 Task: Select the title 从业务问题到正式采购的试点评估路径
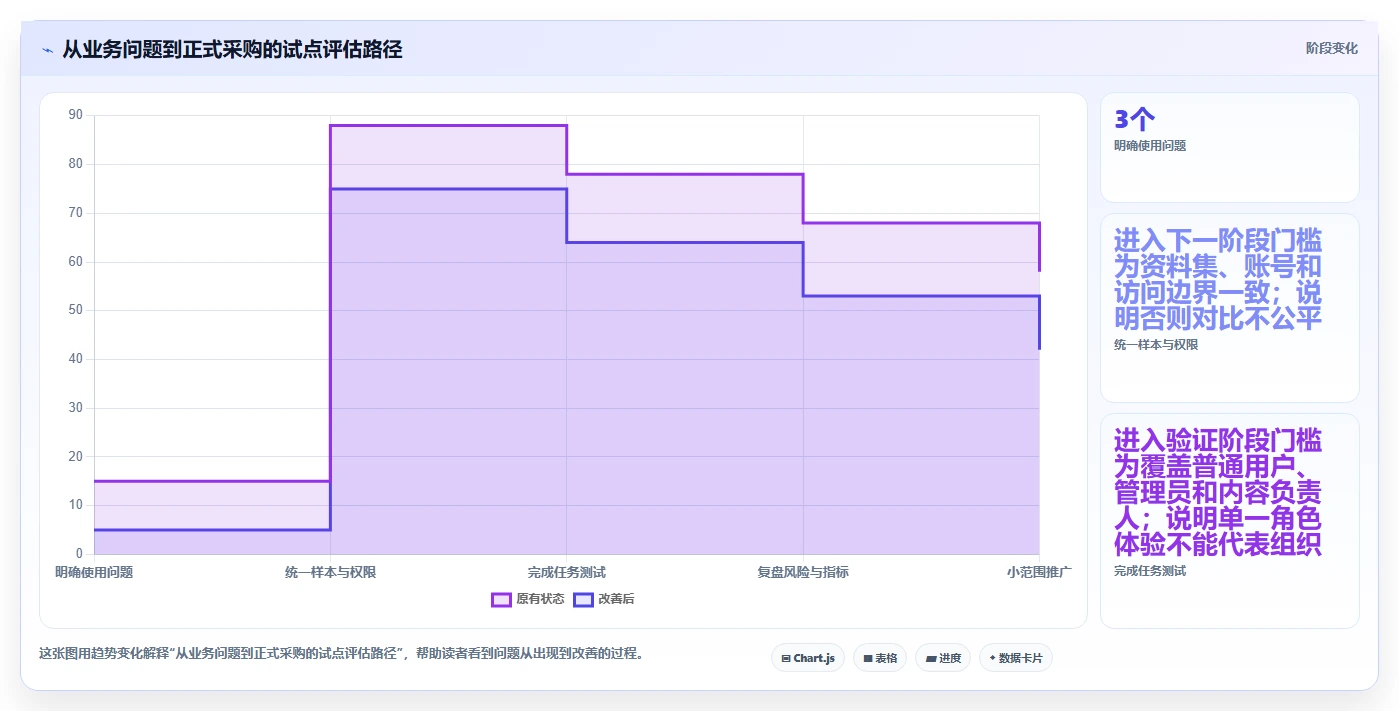232,49
